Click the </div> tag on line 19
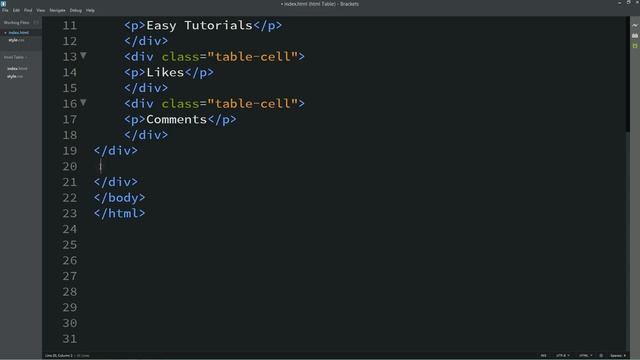Screen dimensions: 640x360 pos(116,151)
